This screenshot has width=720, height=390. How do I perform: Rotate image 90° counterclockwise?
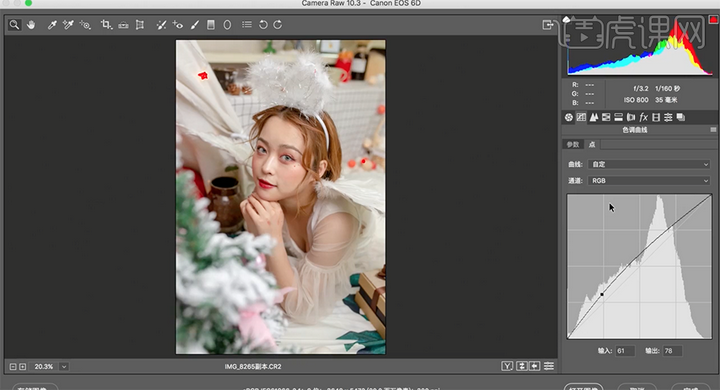[x=263, y=25]
